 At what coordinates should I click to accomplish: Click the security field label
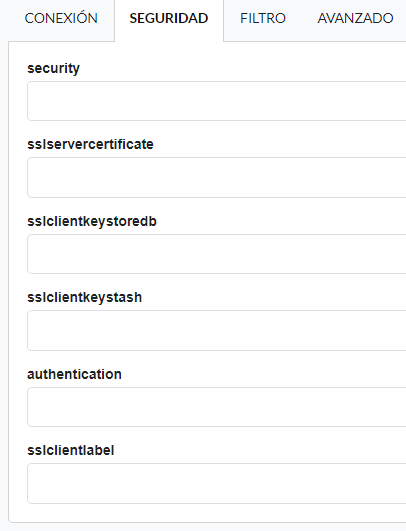pyautogui.click(x=54, y=69)
